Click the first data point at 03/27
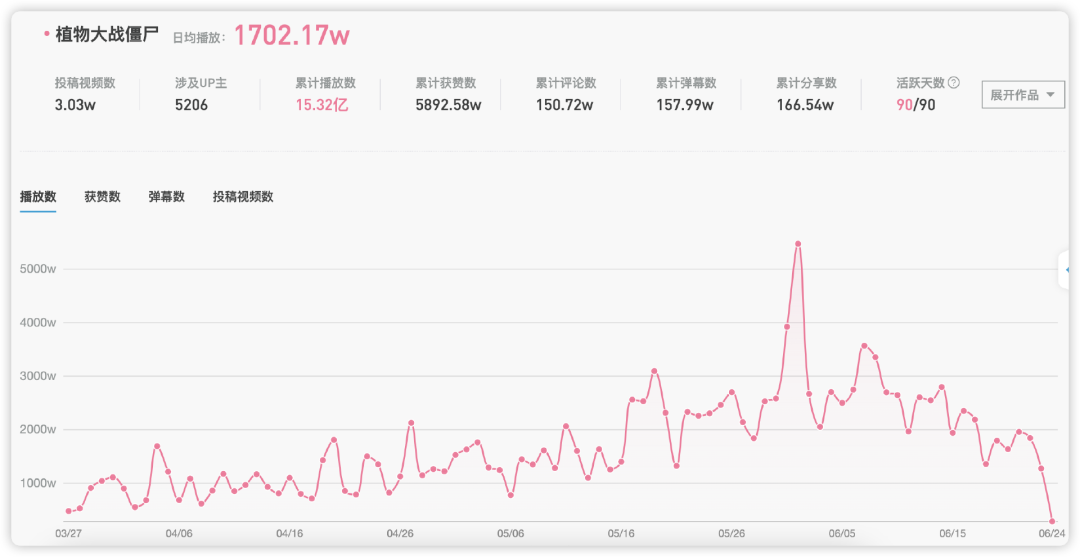Viewport: 1080px width, 557px height. click(68, 512)
